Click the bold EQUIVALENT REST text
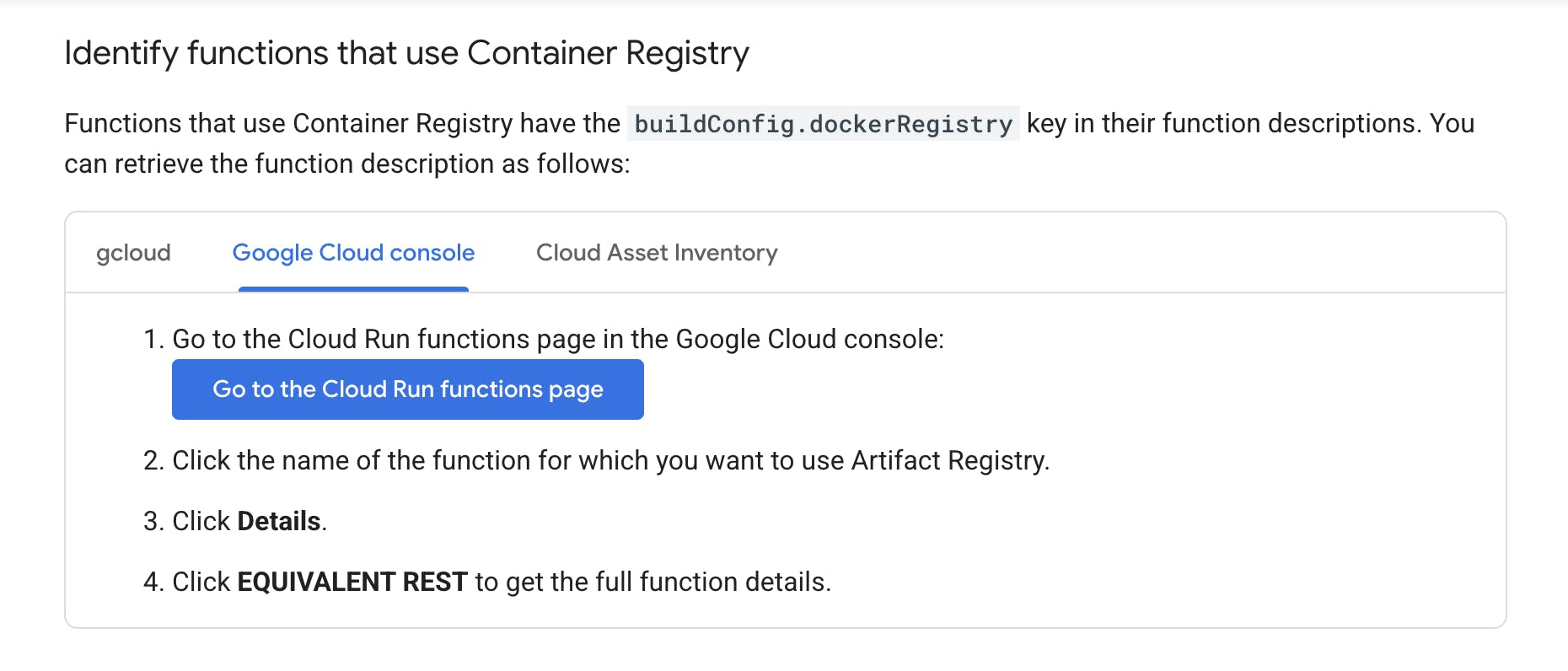The width and height of the screenshot is (1568, 671). coord(352,582)
